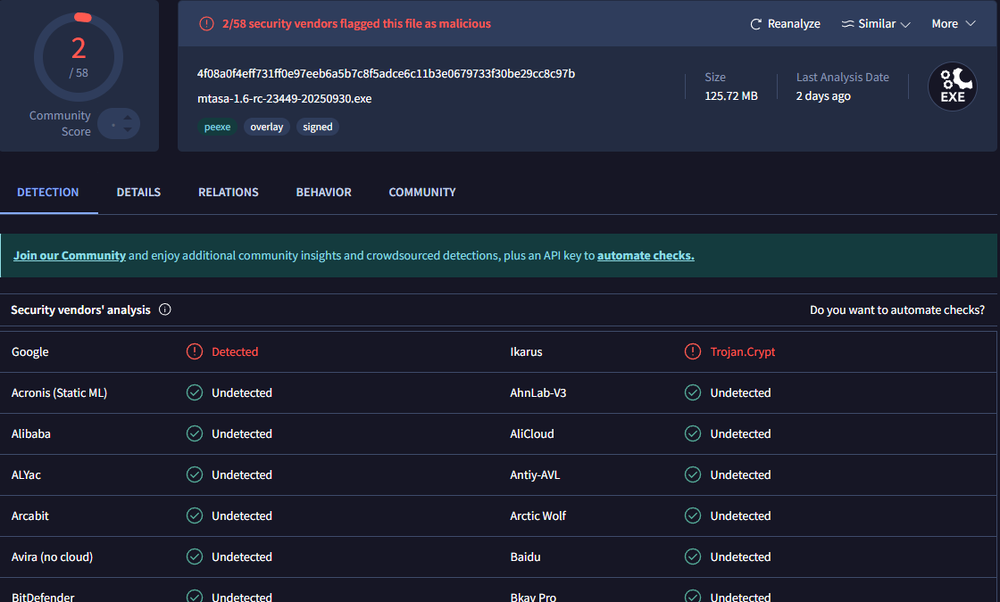Click the malicious alert icon in the banner

tap(207, 24)
